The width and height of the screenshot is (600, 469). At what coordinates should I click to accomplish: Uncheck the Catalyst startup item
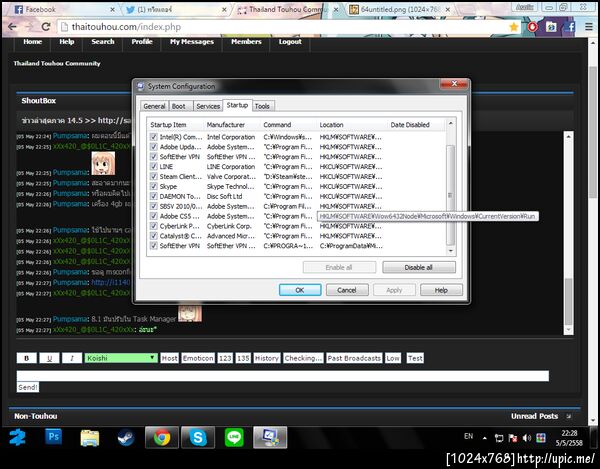click(153, 236)
